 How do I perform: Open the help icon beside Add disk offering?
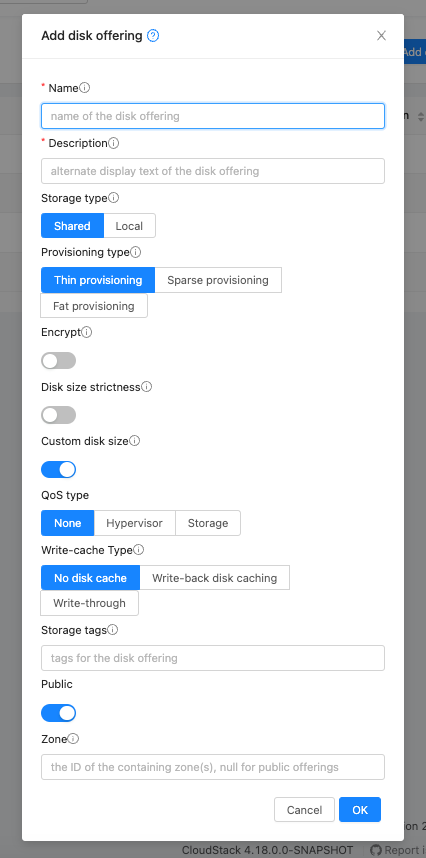coord(153,36)
